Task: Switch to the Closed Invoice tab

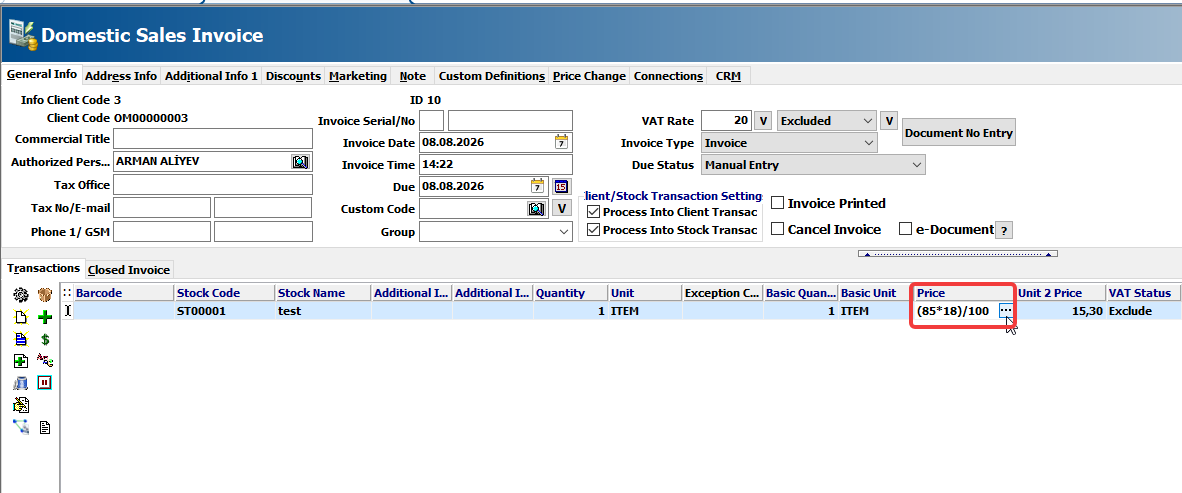Action: pos(129,270)
